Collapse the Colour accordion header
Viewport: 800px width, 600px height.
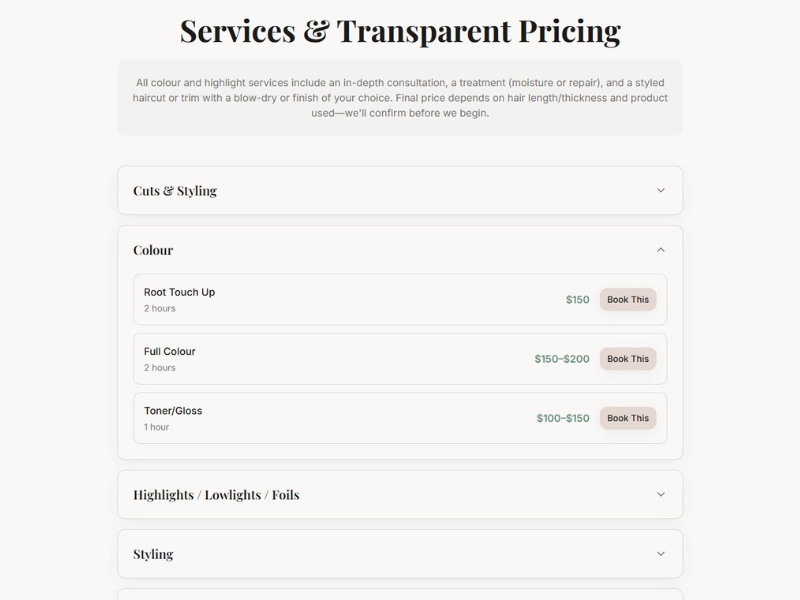point(153,250)
